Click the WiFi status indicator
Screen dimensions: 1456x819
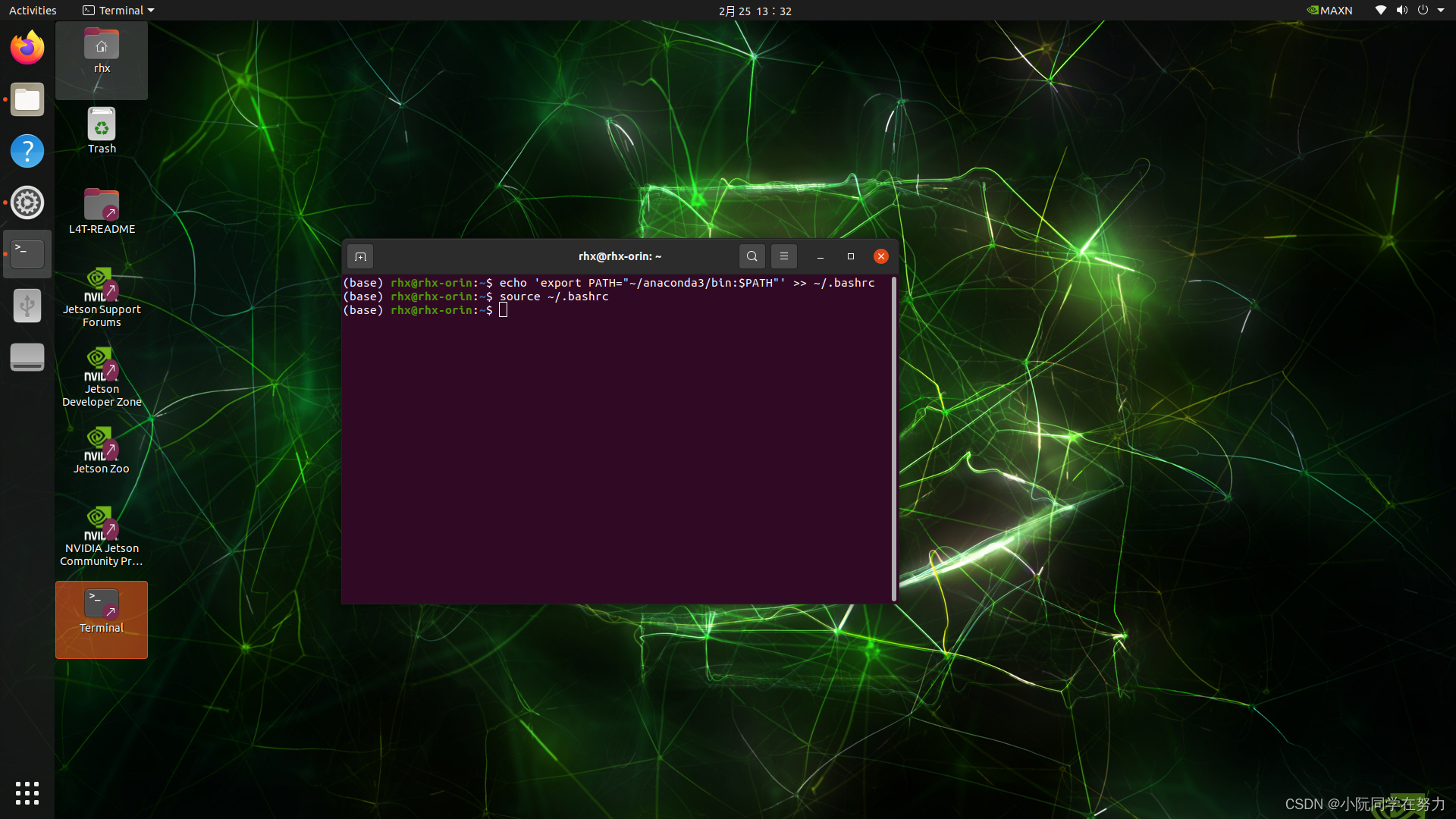(1380, 10)
